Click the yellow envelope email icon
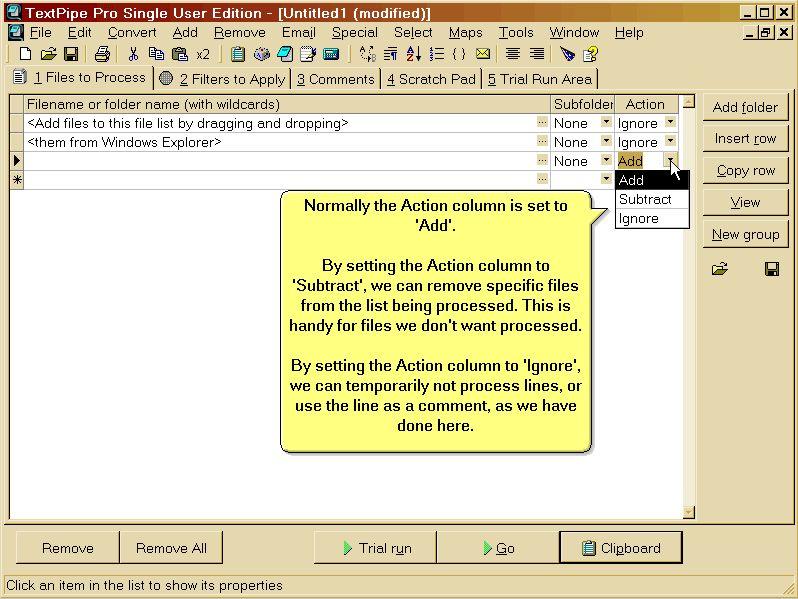 483,53
